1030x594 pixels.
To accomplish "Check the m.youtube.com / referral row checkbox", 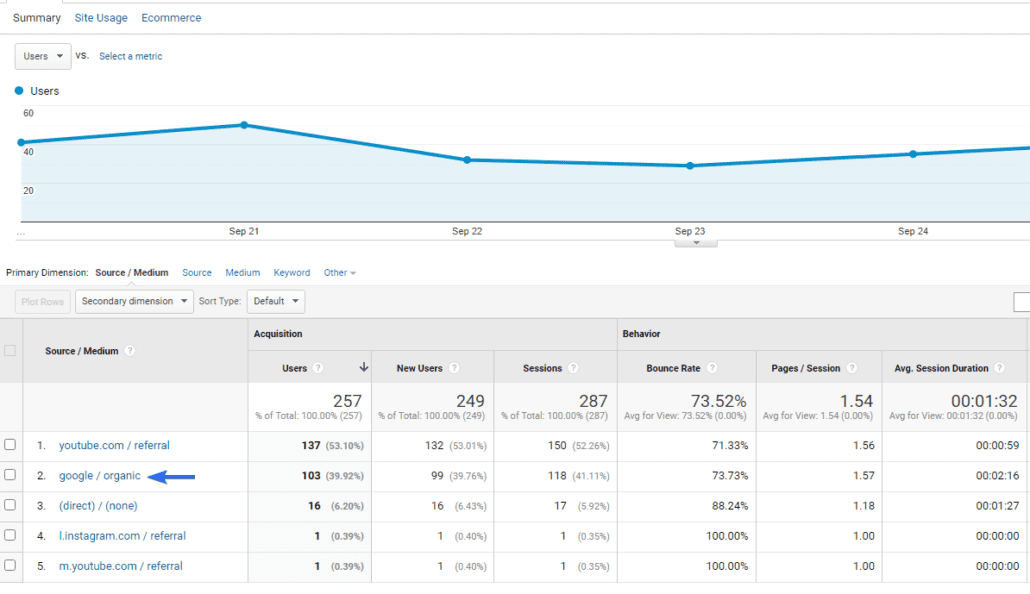I will pos(10,565).
